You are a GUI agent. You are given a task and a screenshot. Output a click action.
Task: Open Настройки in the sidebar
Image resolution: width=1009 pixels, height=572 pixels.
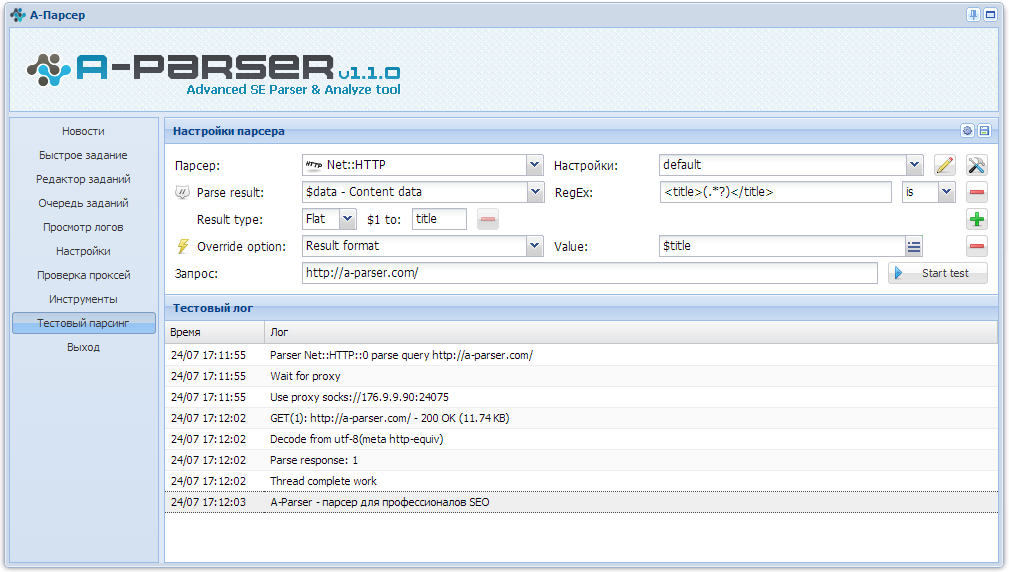click(x=83, y=251)
